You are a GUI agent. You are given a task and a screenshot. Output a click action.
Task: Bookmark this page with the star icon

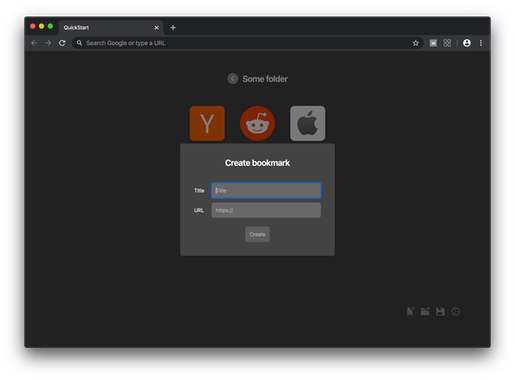pos(415,43)
